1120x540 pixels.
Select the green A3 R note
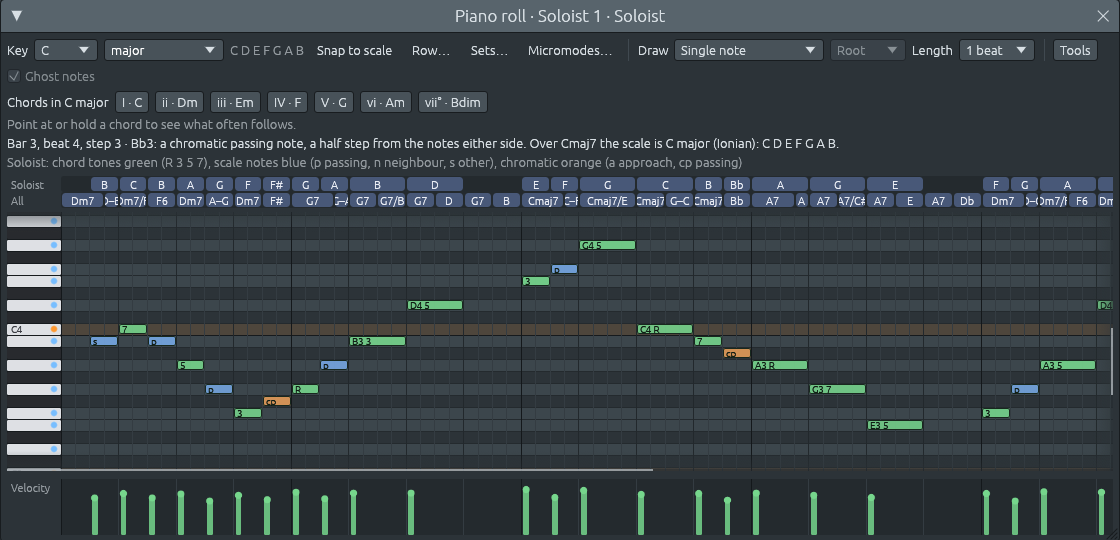click(780, 365)
